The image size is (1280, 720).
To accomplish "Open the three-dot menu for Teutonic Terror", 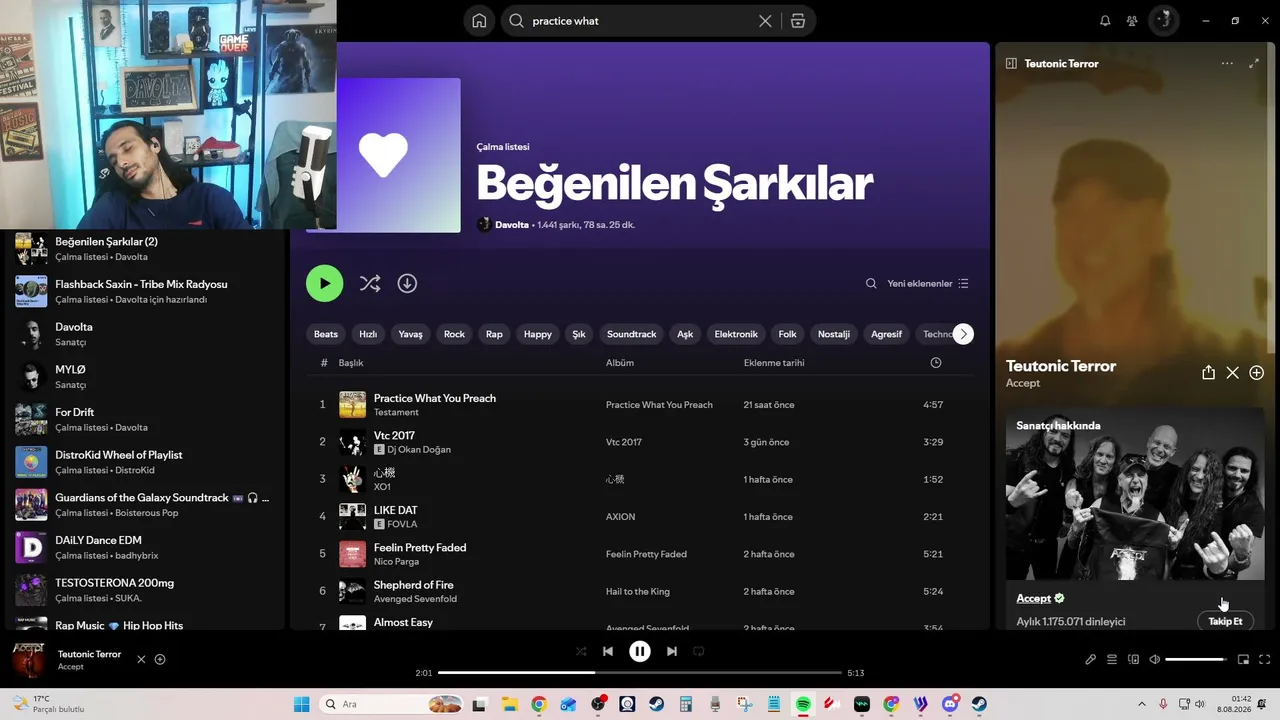I will click(1227, 63).
